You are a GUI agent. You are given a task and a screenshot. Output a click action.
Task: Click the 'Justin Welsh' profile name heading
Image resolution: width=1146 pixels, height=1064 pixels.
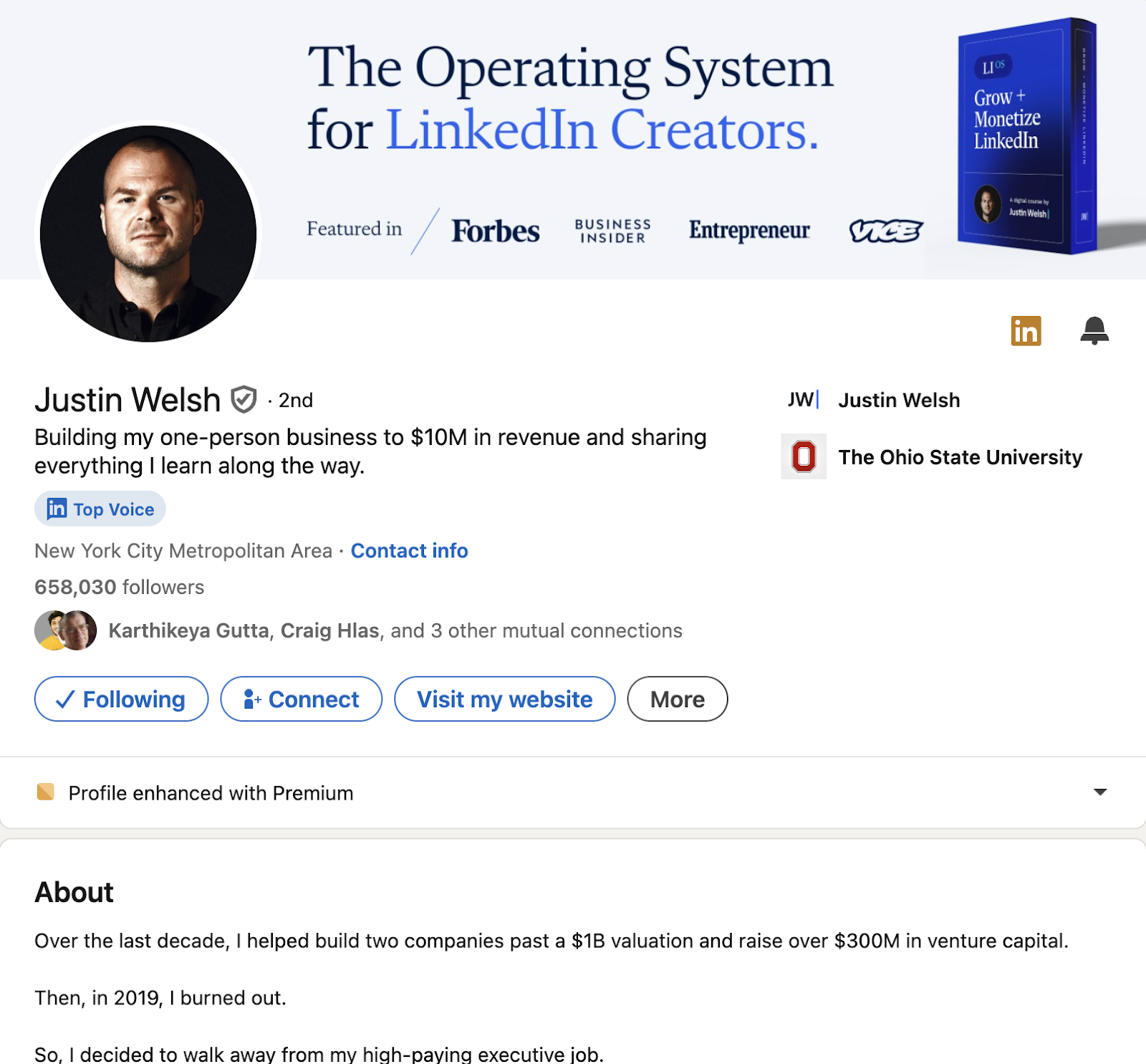pyautogui.click(x=127, y=399)
